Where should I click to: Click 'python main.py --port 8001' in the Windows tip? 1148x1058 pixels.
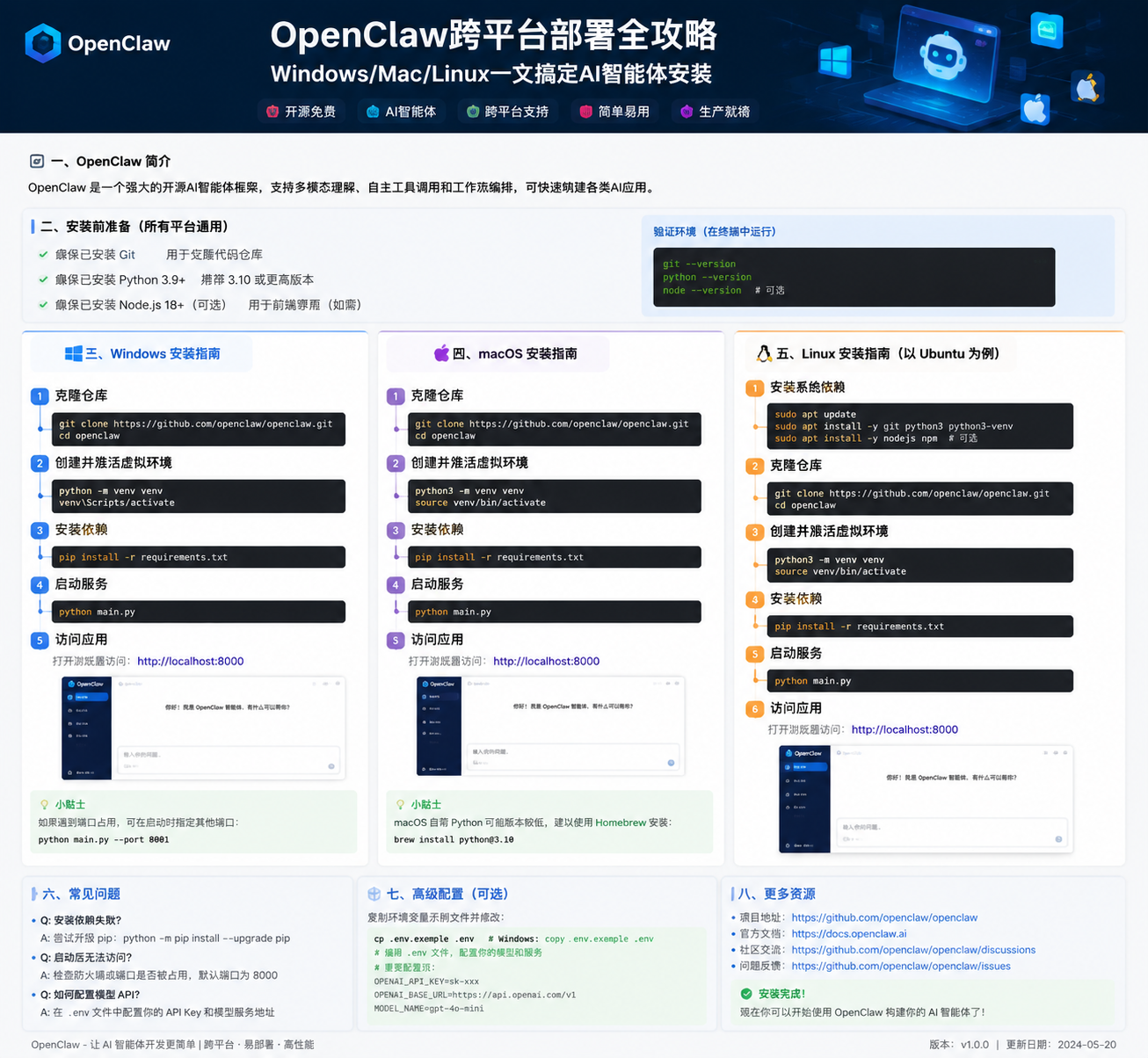(x=104, y=840)
